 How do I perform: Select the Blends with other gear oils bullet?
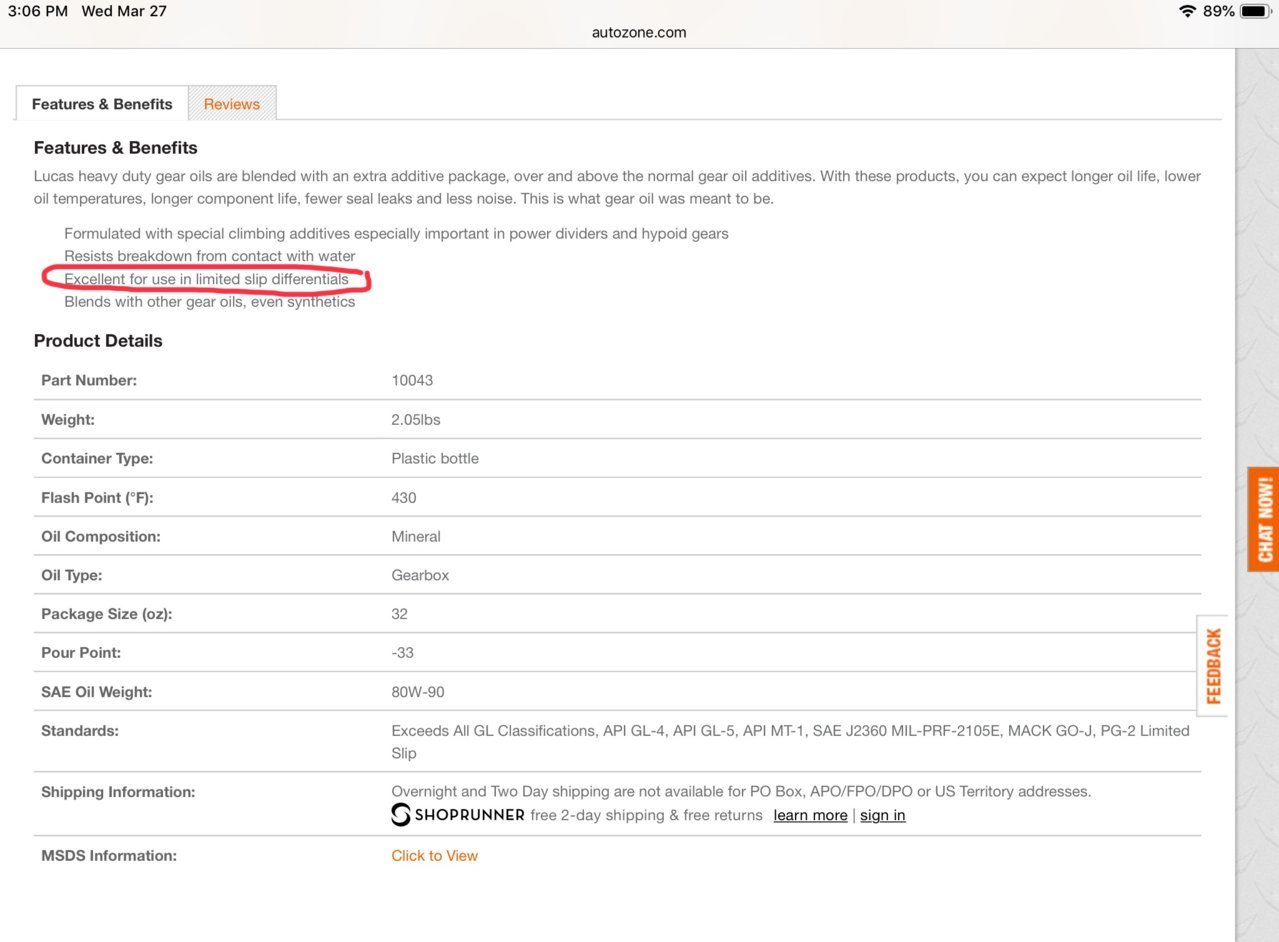pos(210,302)
